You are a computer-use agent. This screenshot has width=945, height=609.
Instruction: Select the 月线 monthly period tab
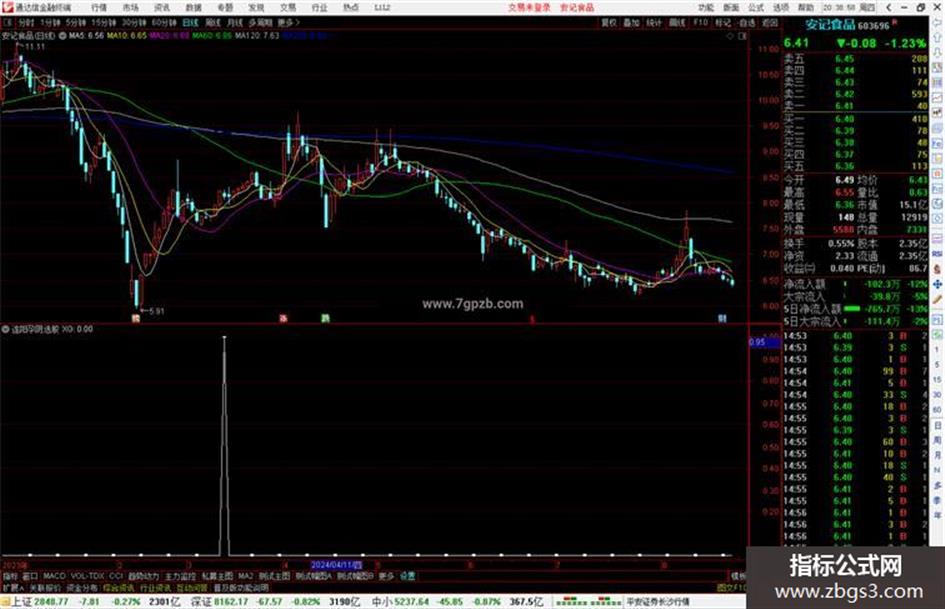[x=234, y=23]
